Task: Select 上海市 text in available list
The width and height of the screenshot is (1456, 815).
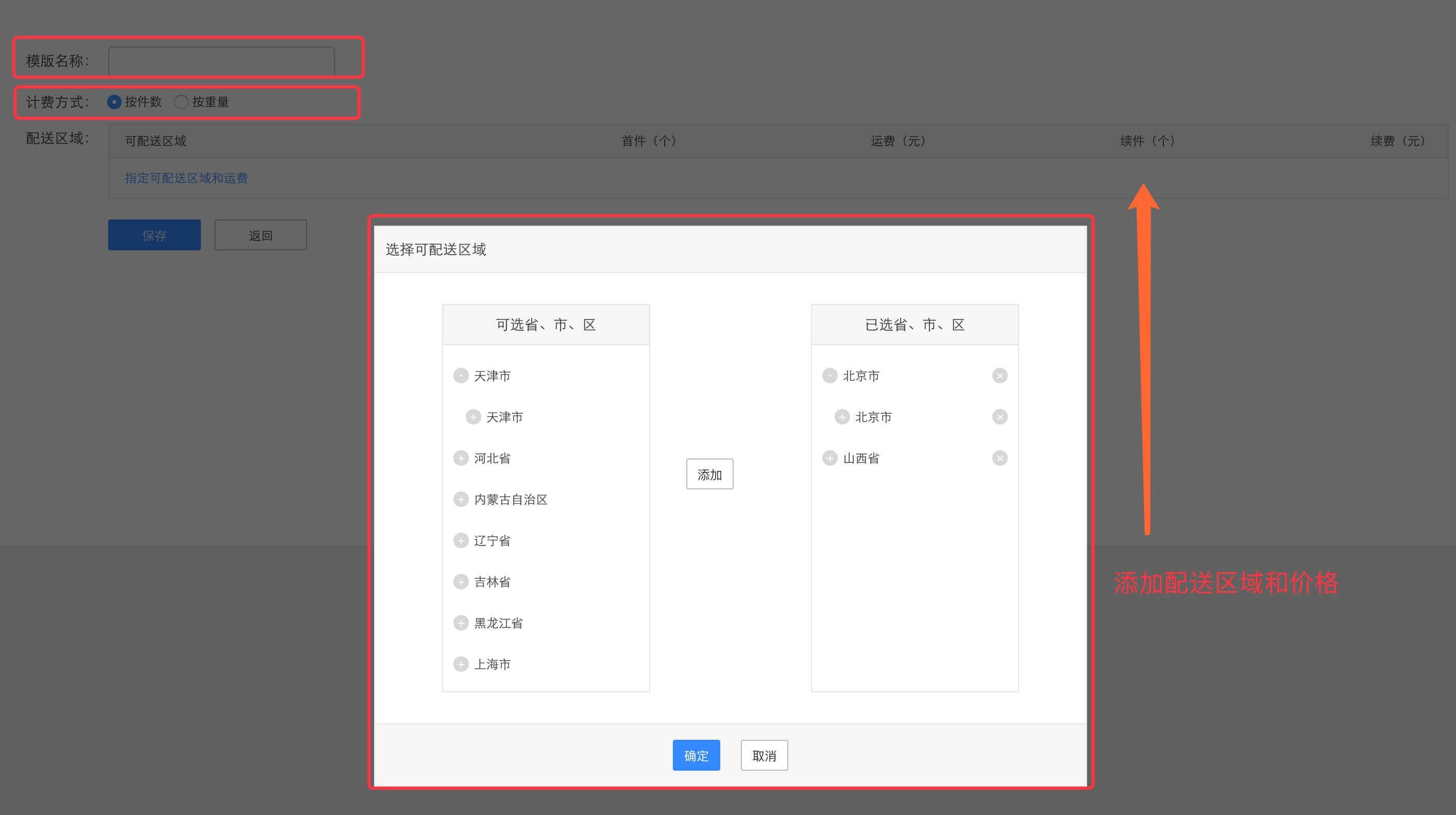Action: pyautogui.click(x=493, y=665)
